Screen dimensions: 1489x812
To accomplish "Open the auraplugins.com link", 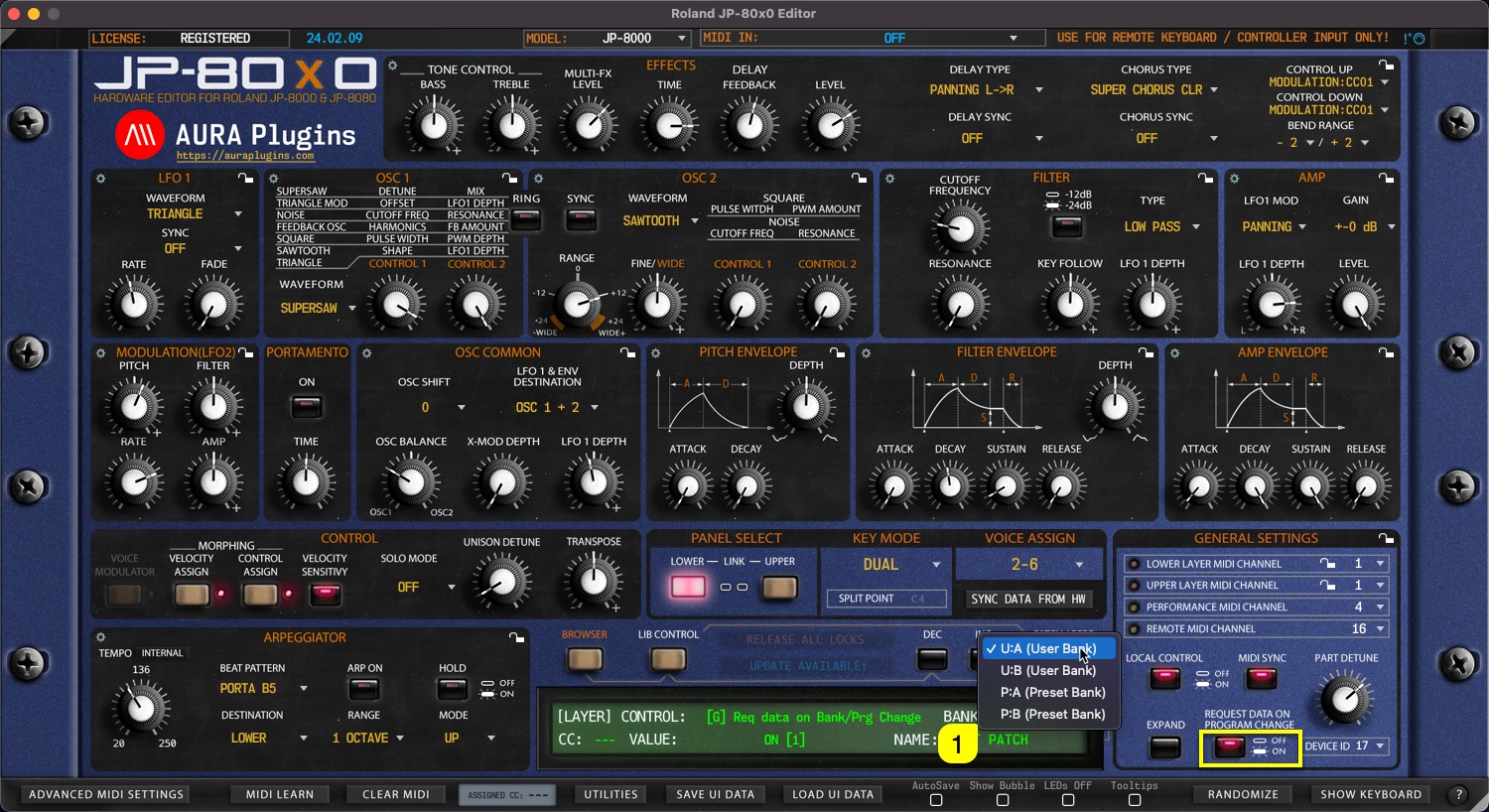I will click(x=245, y=156).
